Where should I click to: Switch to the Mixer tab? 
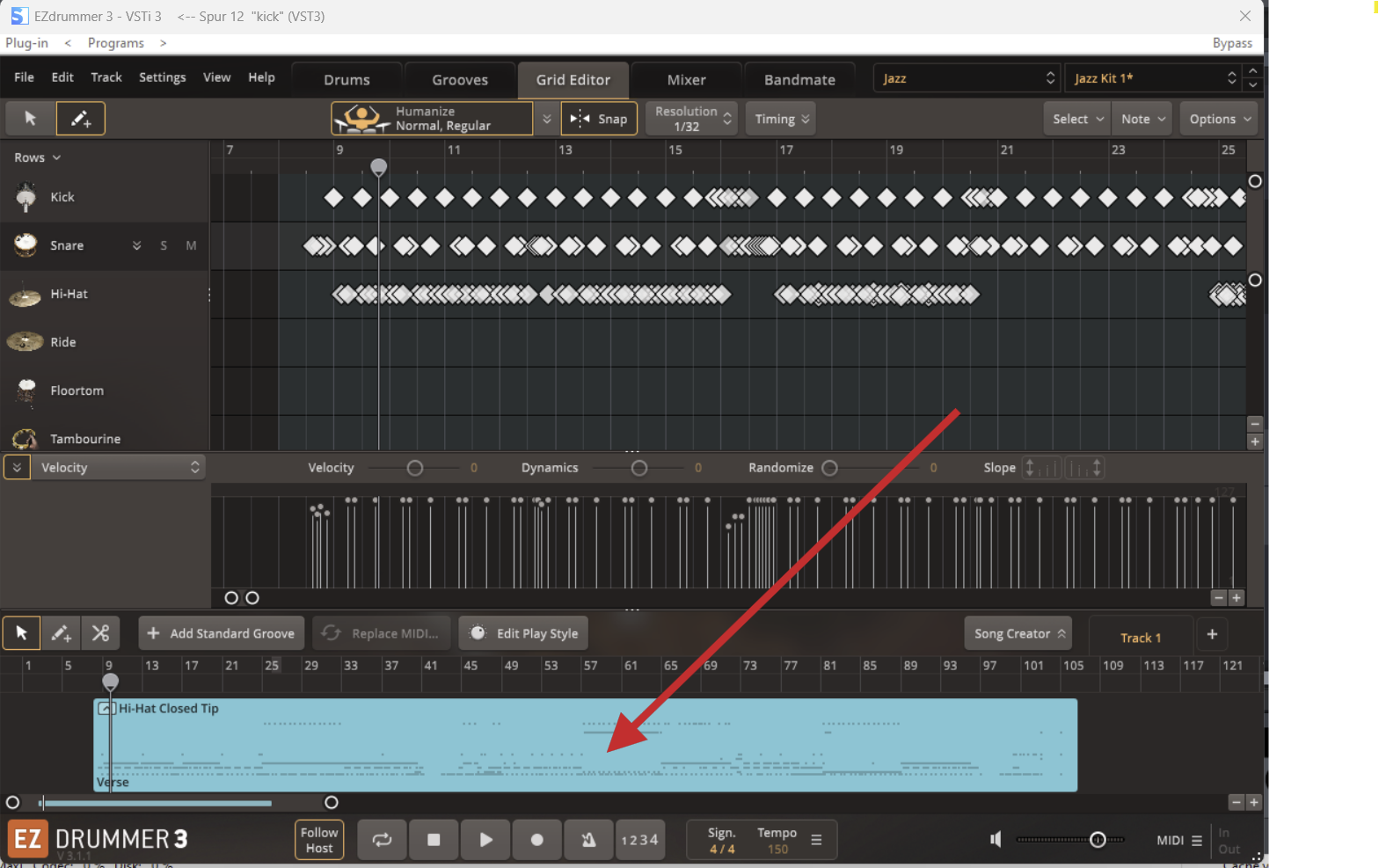[687, 80]
